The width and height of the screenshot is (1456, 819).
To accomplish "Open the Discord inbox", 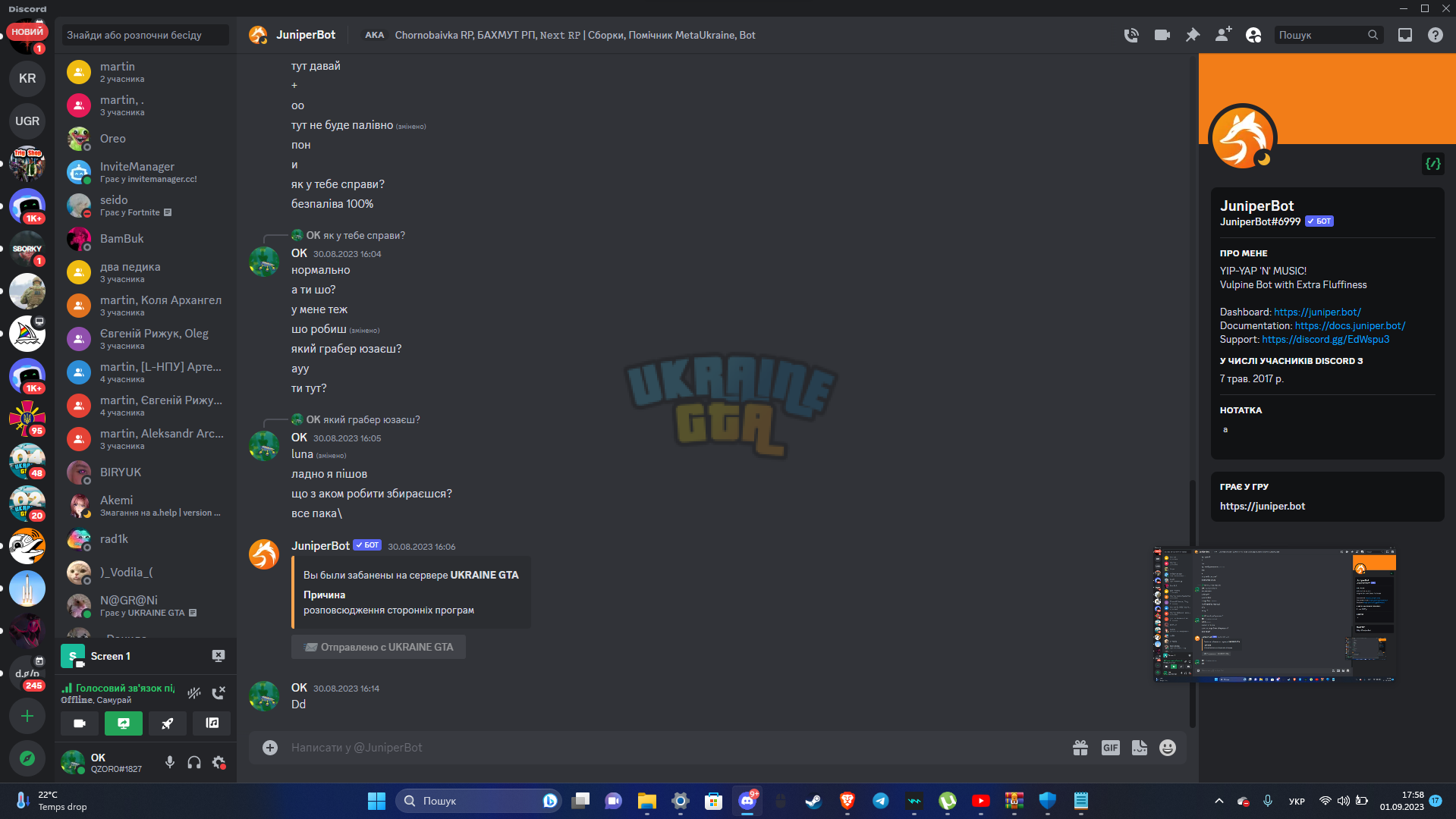I will tap(1405, 35).
